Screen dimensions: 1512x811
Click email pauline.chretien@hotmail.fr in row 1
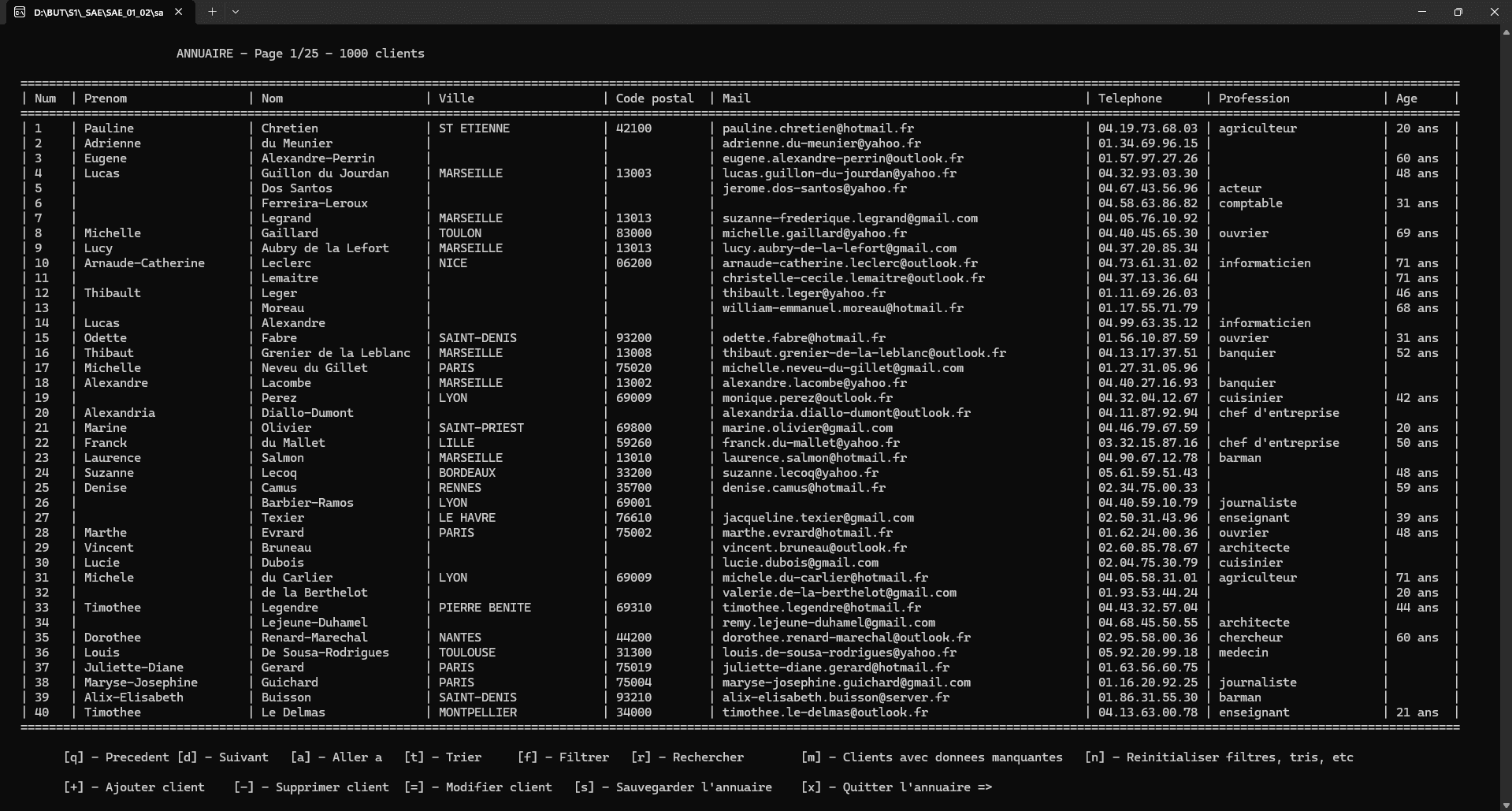[818, 128]
